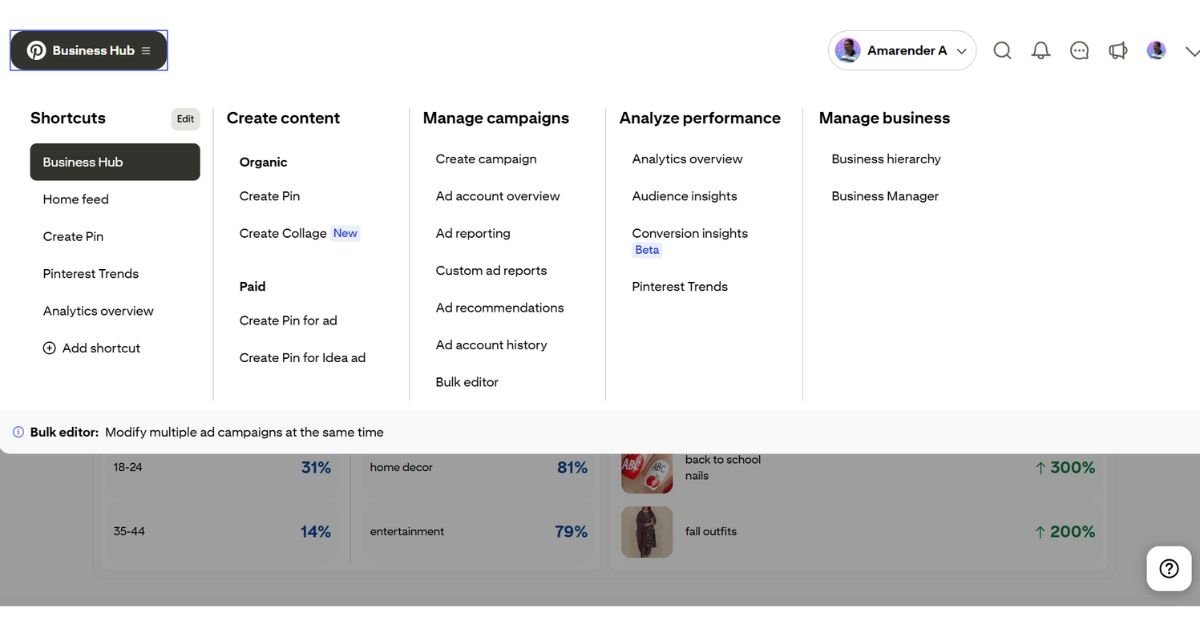Image resolution: width=1200 pixels, height=628 pixels.
Task: Select the fall outfits trend thumbnail
Action: point(646,531)
